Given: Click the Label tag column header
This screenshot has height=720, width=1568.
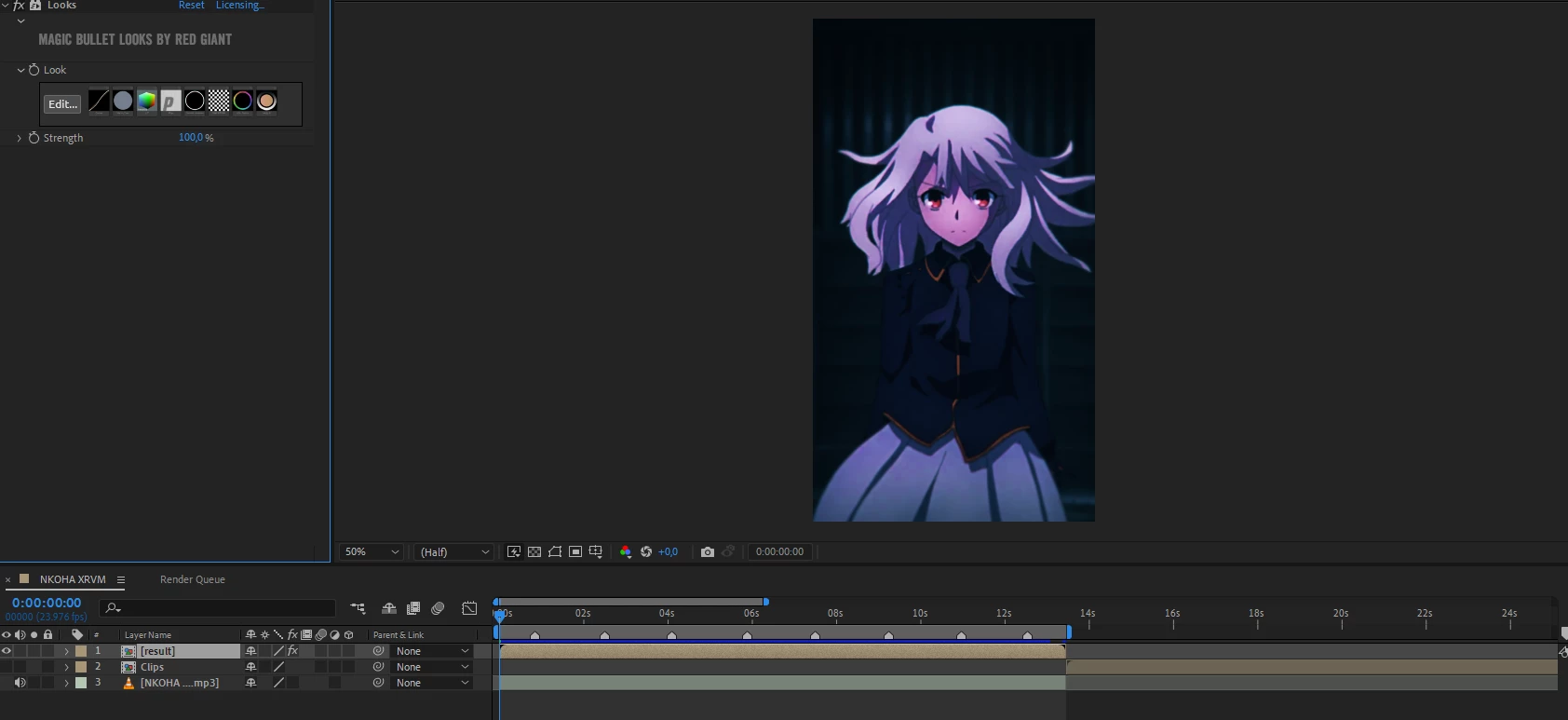Looking at the screenshot, I should tap(77, 635).
